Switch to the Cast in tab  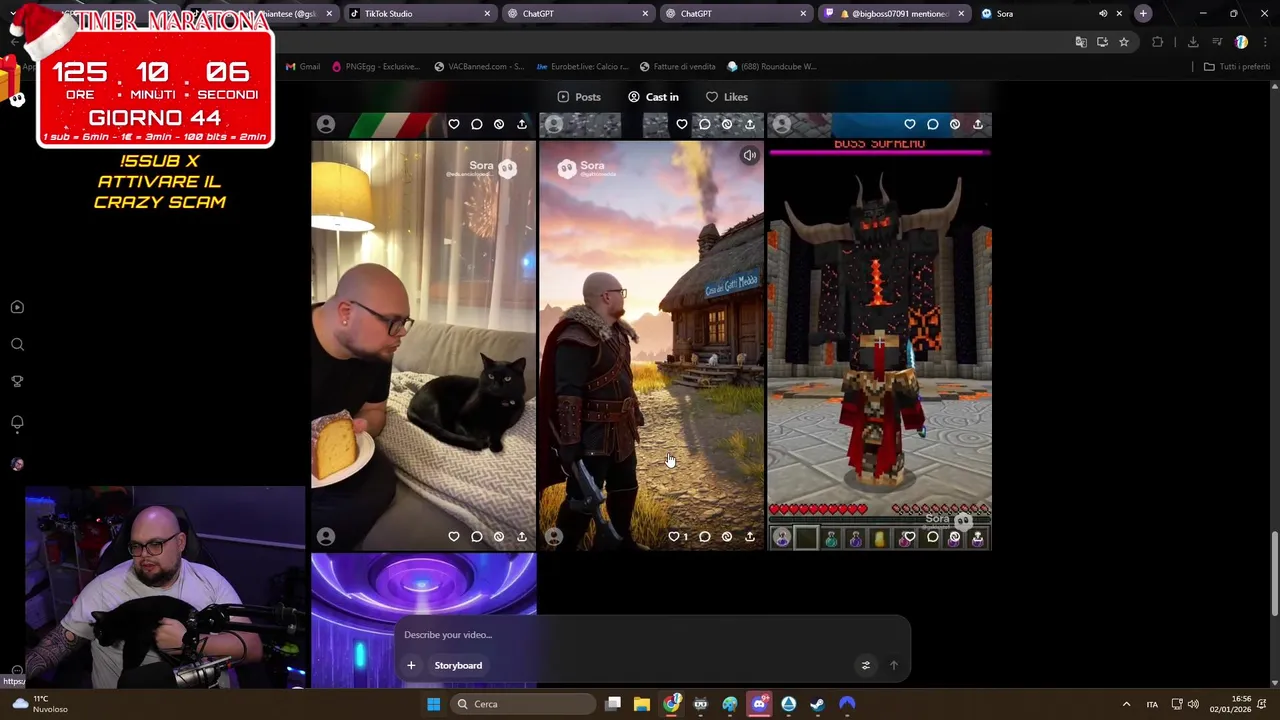653,97
